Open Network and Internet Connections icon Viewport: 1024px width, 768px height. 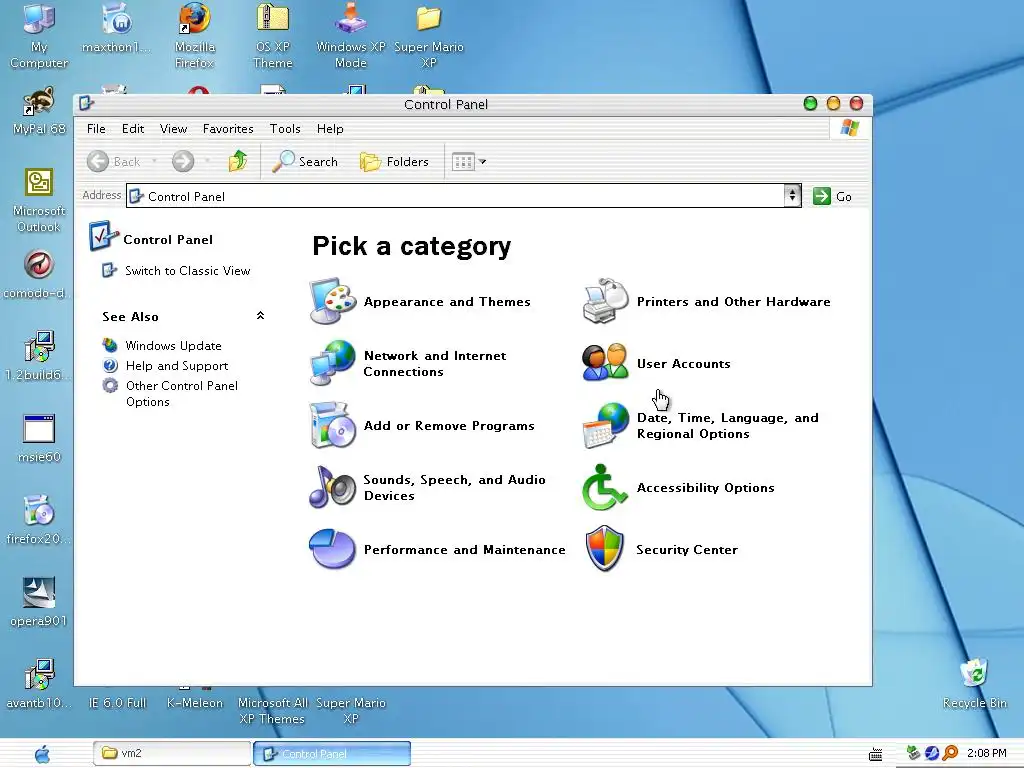(332, 363)
